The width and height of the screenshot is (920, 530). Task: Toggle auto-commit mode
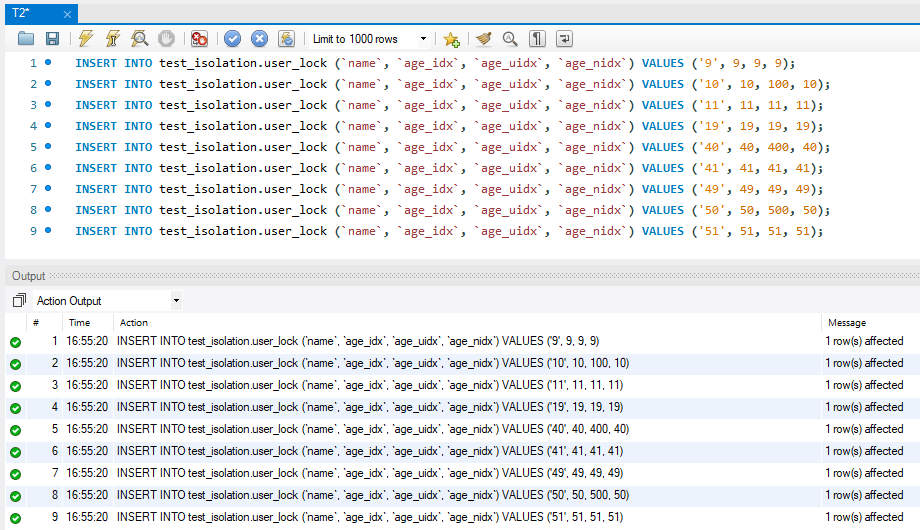click(x=286, y=39)
